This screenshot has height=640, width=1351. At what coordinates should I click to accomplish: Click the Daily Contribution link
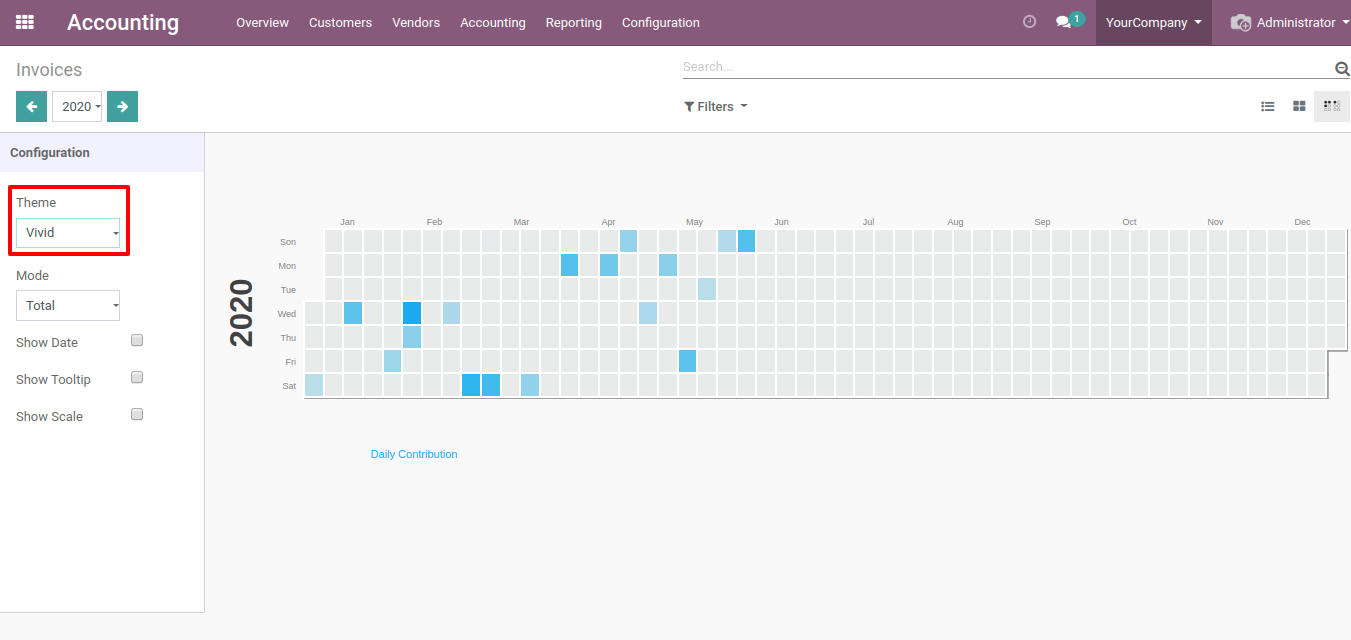(414, 454)
